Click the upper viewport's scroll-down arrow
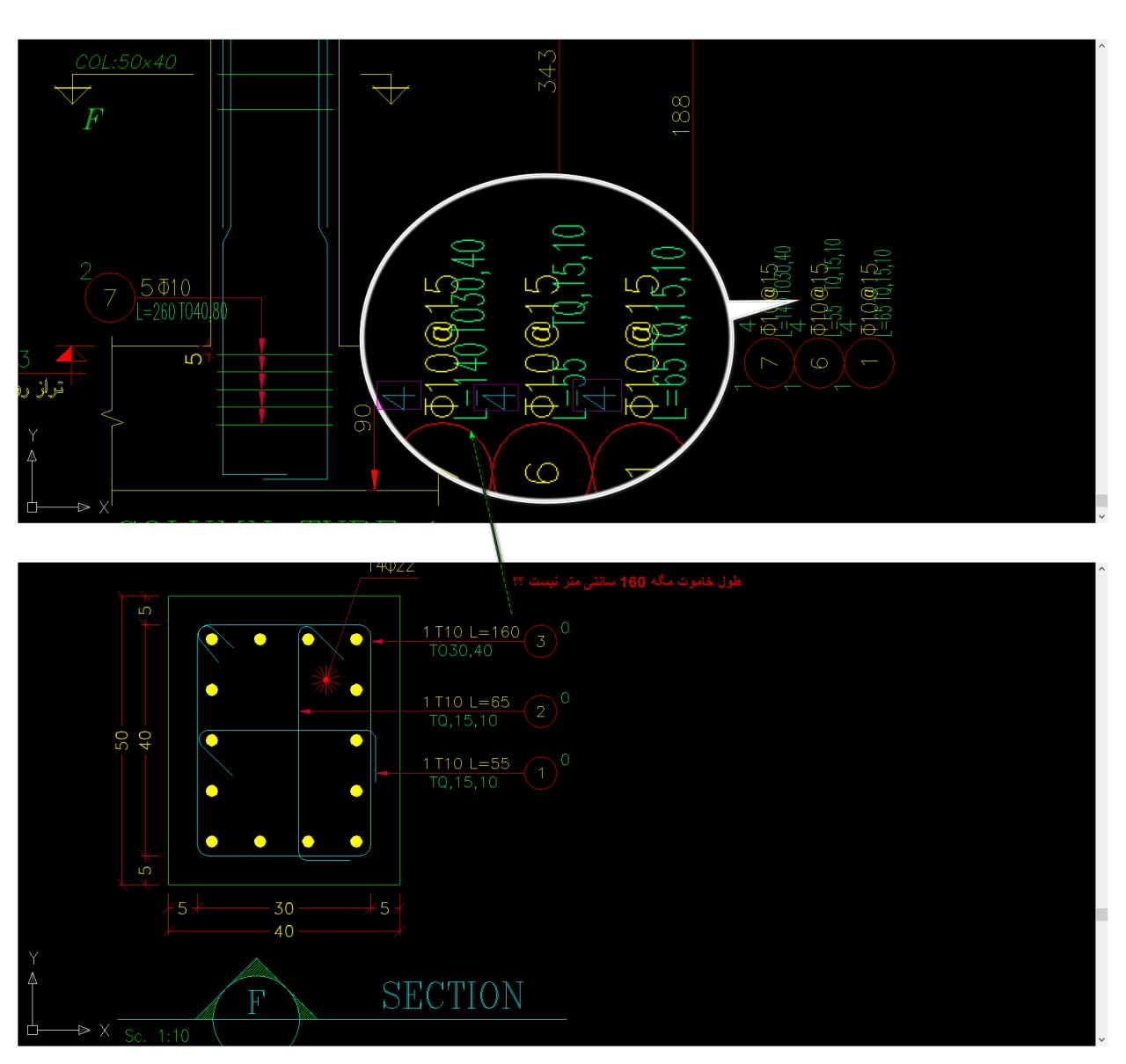 pos(1101,516)
